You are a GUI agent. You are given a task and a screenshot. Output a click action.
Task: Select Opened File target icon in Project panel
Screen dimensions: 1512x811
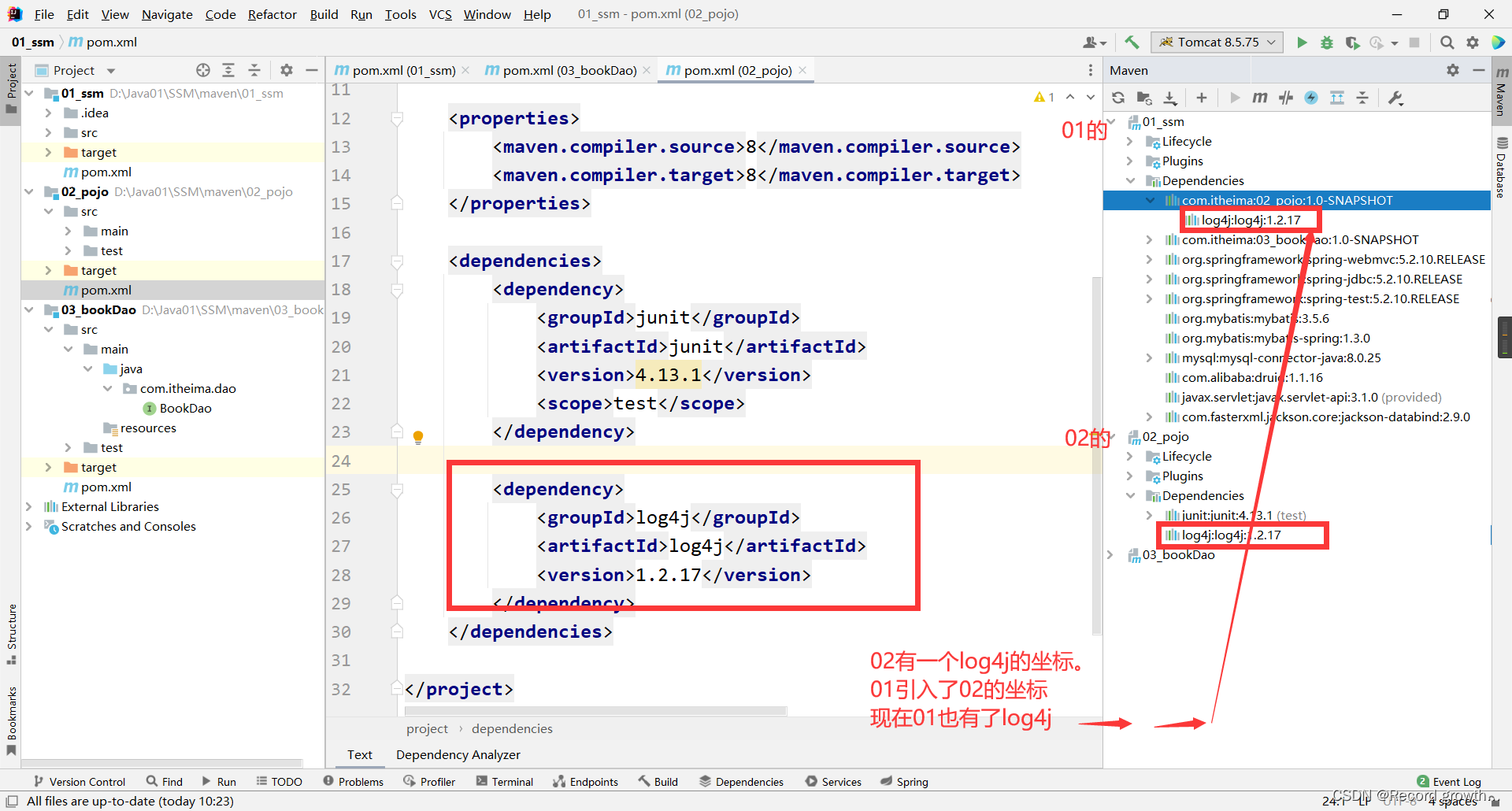(x=203, y=70)
